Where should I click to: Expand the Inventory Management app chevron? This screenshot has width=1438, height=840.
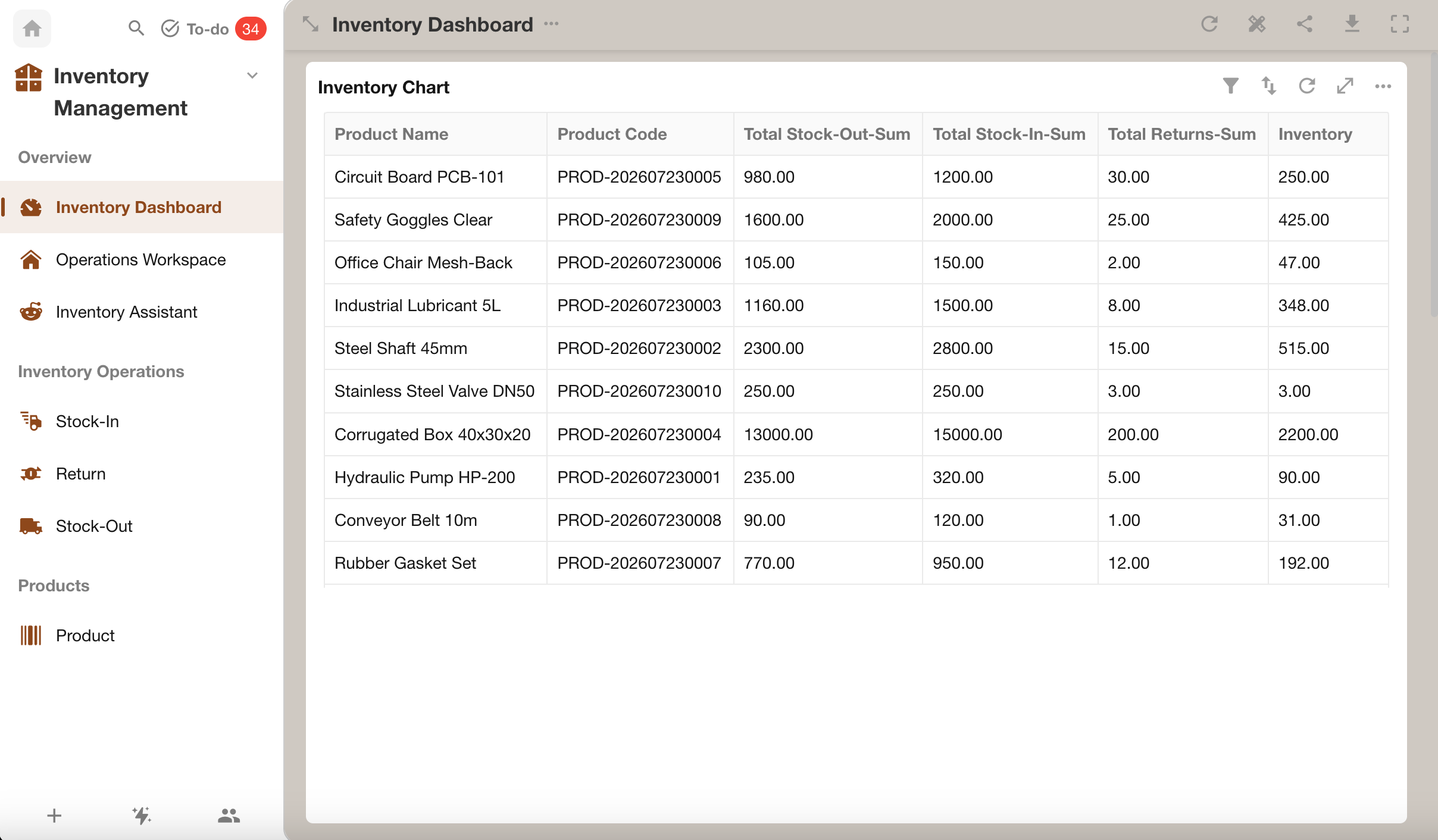252,76
